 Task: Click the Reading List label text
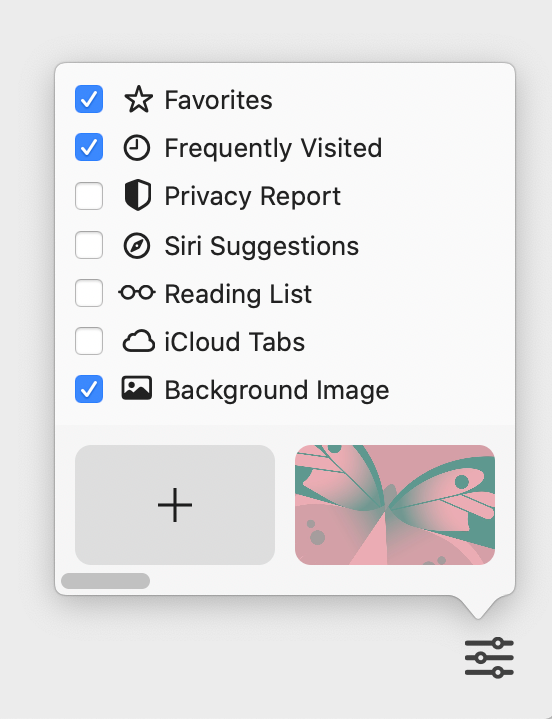(238, 294)
